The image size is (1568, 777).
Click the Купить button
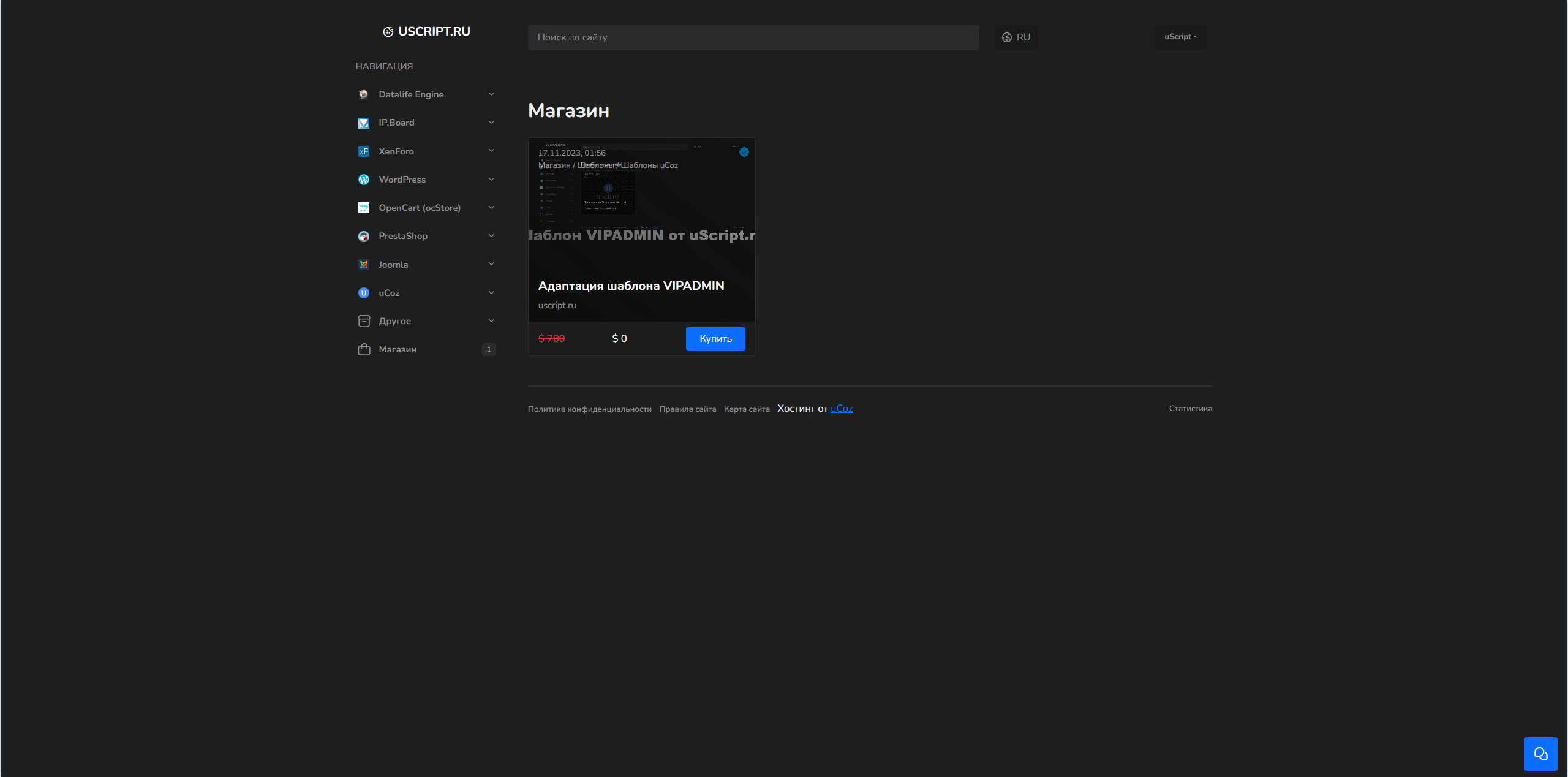[x=715, y=339]
